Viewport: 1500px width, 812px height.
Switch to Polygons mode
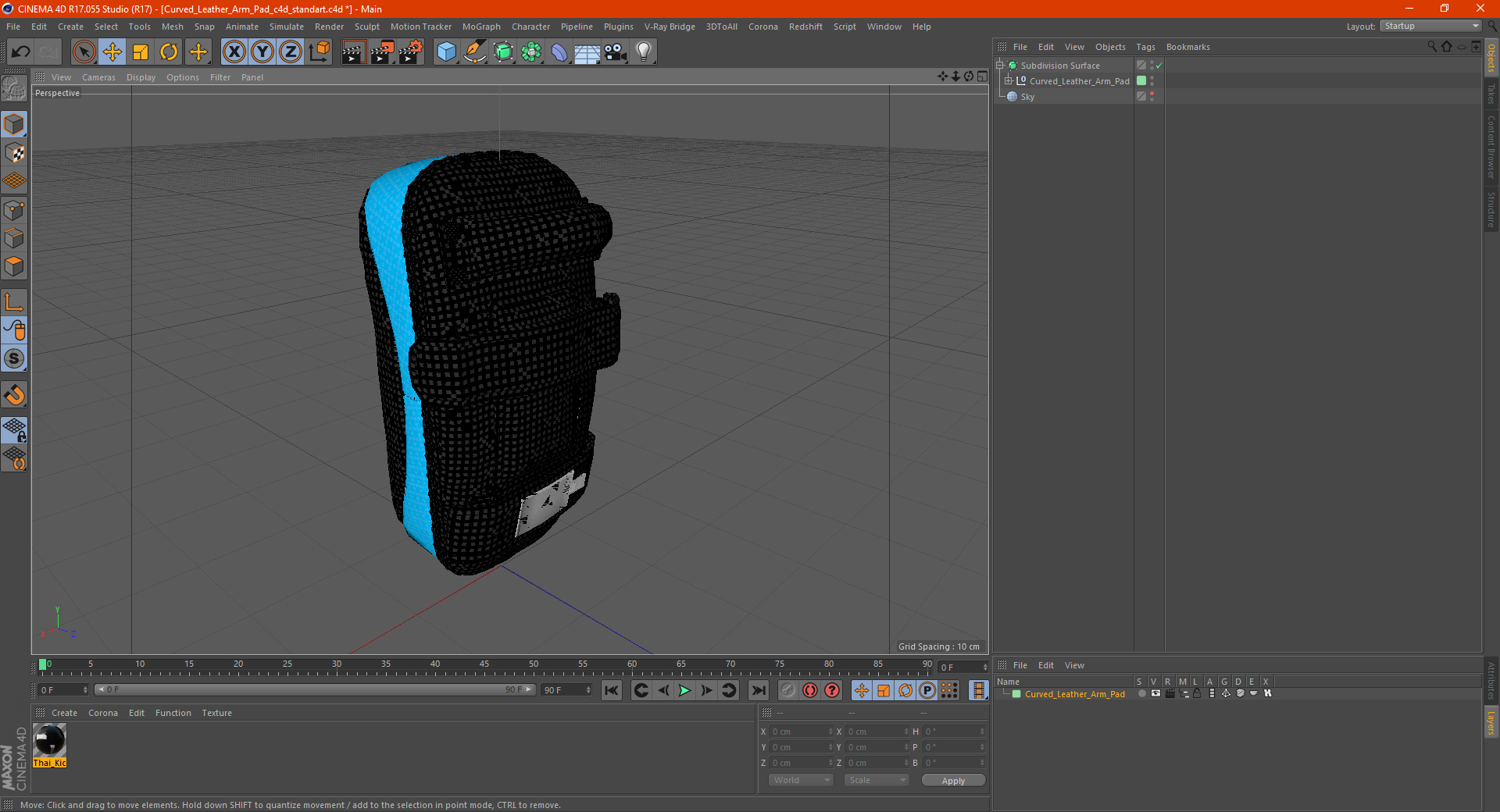[14, 266]
